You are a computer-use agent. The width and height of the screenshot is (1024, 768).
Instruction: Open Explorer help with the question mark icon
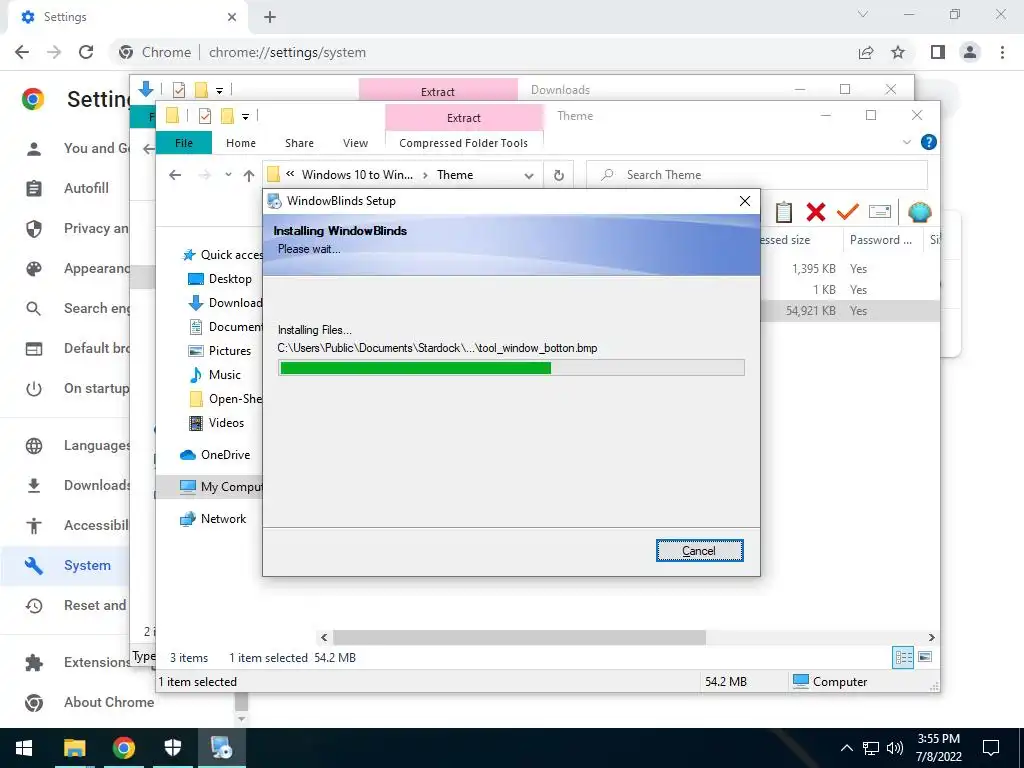pyautogui.click(x=928, y=142)
